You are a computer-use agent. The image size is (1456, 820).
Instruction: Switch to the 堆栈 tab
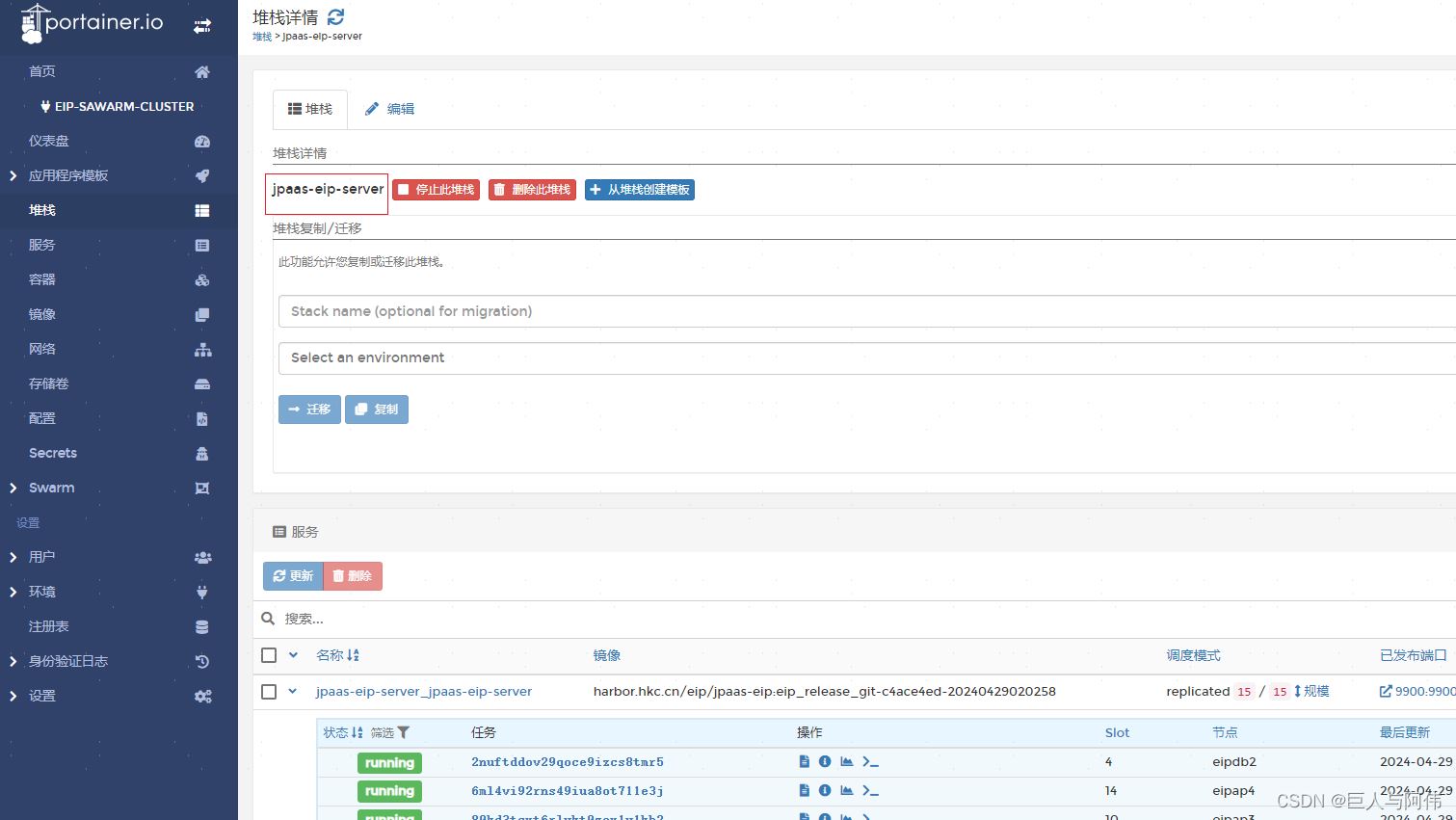(310, 109)
